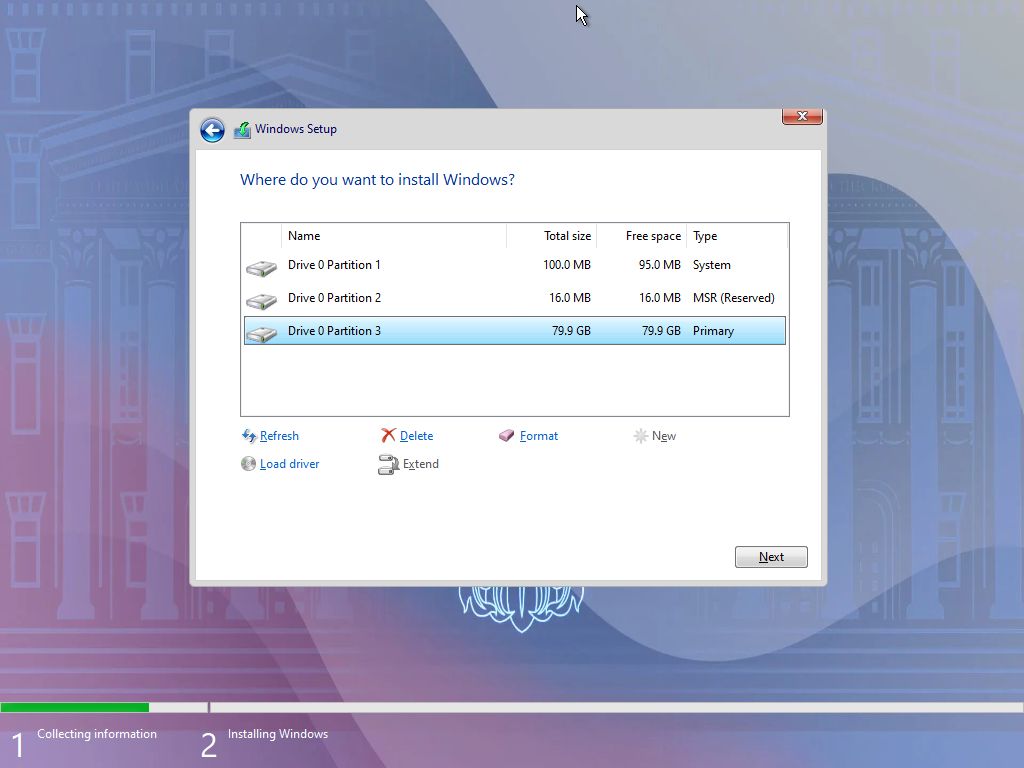Click the Type column header

(737, 236)
